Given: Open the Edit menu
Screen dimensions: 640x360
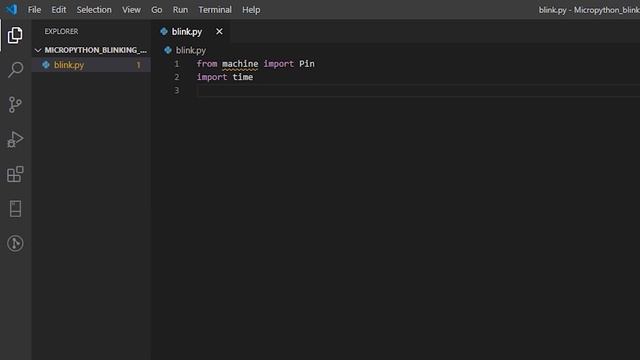Looking at the screenshot, I should point(59,9).
